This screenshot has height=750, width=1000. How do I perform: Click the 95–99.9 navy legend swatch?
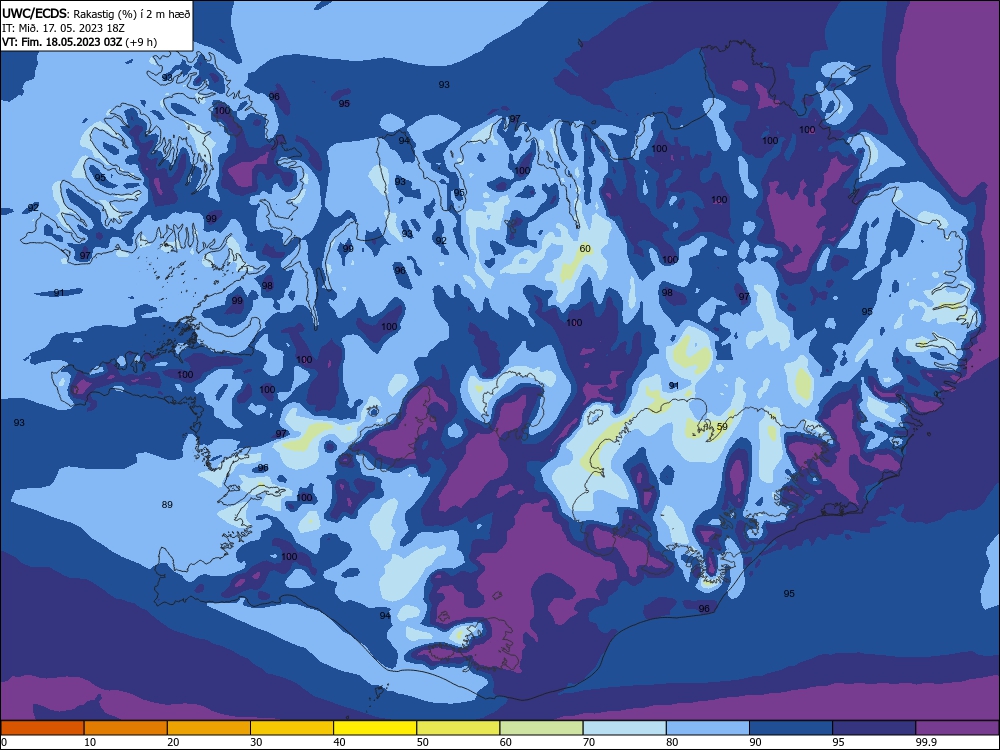874,728
